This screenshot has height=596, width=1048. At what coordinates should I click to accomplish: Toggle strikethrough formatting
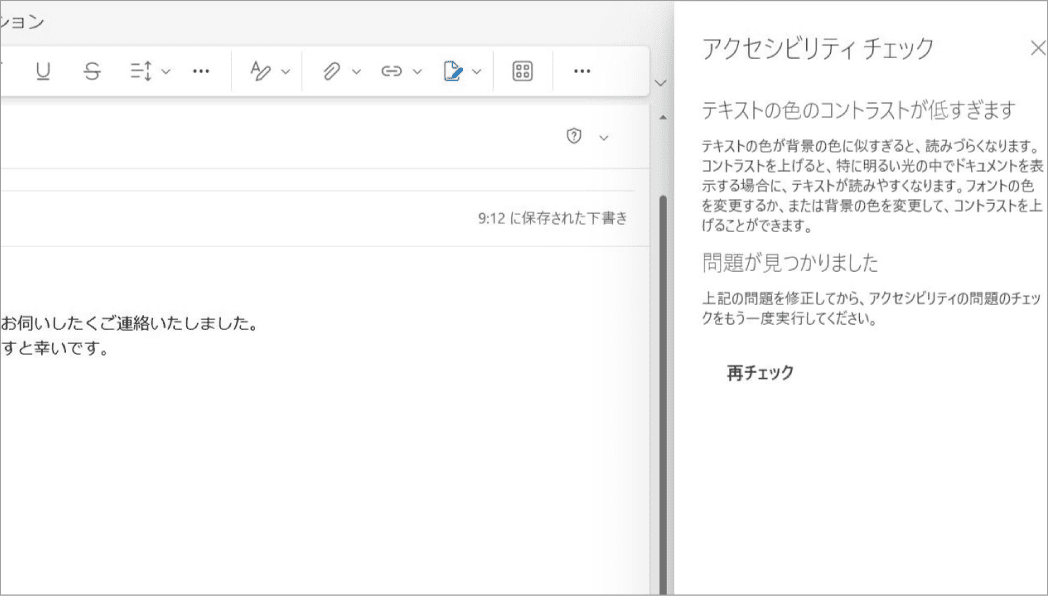[x=92, y=71]
